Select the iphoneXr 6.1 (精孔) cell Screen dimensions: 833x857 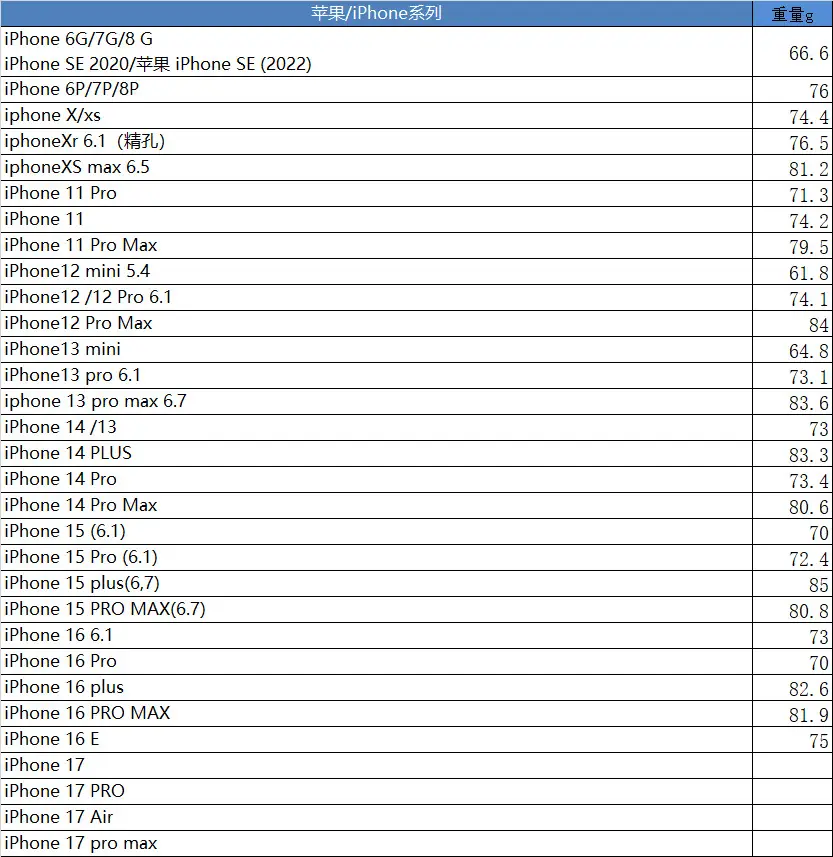click(376, 142)
